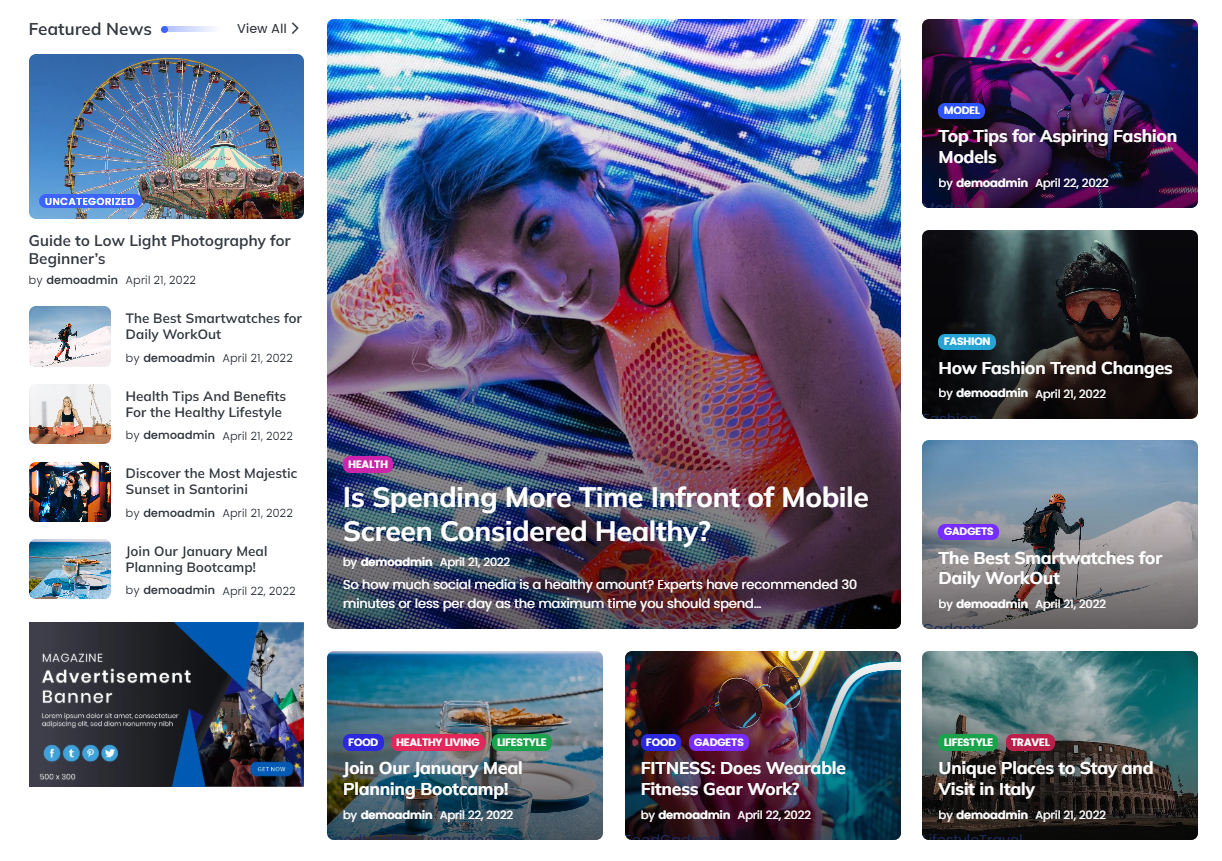Select the MODEL category tag

pyautogui.click(x=961, y=111)
